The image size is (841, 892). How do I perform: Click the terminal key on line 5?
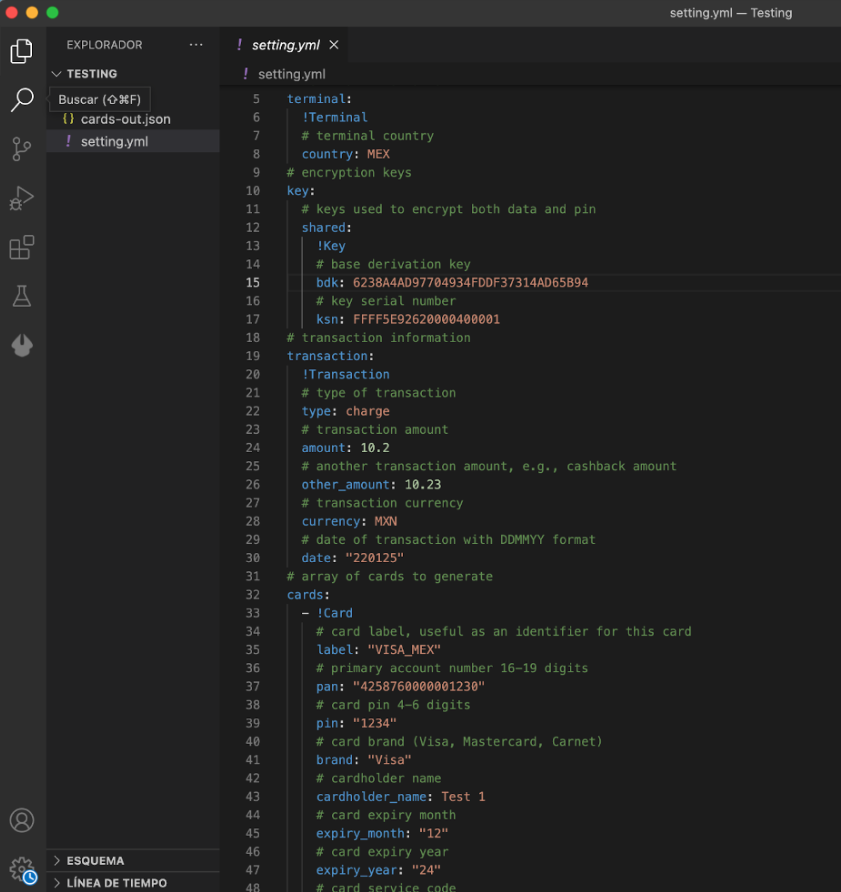point(316,99)
